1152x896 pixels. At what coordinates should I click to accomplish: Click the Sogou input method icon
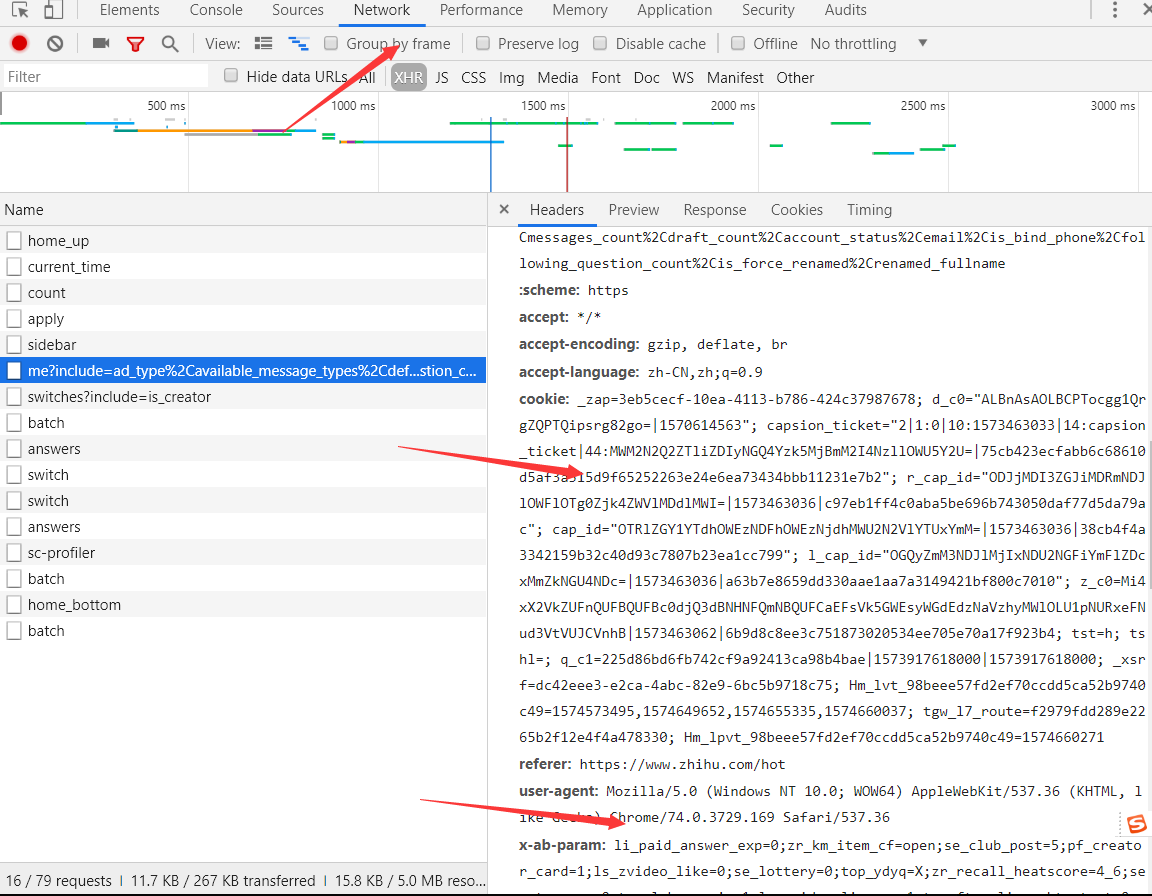1137,824
